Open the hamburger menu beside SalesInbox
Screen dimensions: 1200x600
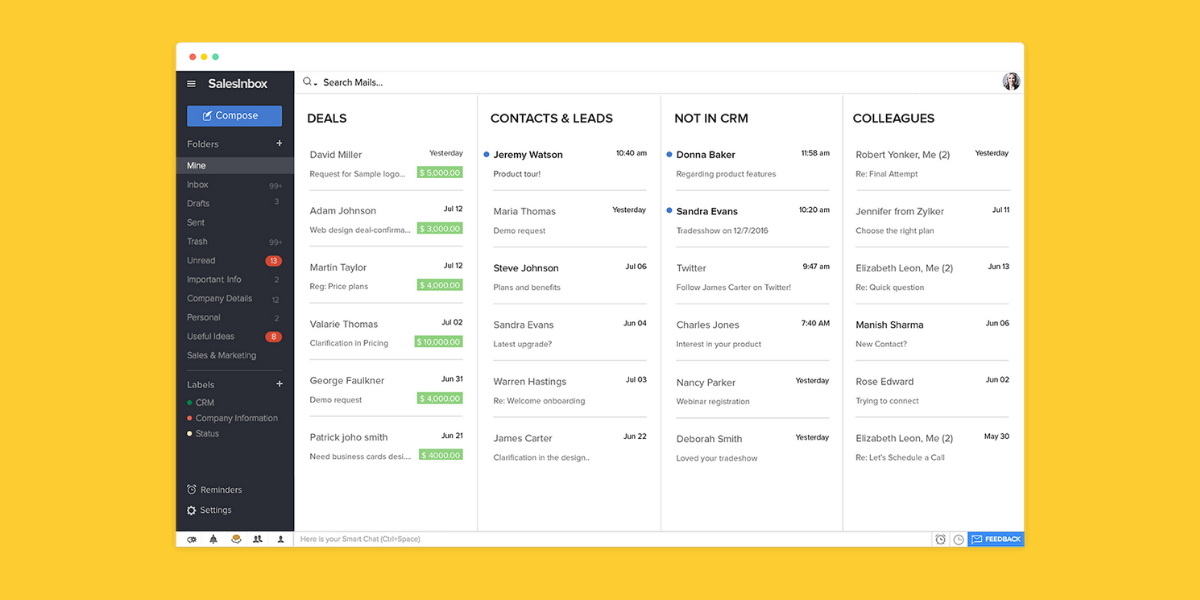[191, 84]
